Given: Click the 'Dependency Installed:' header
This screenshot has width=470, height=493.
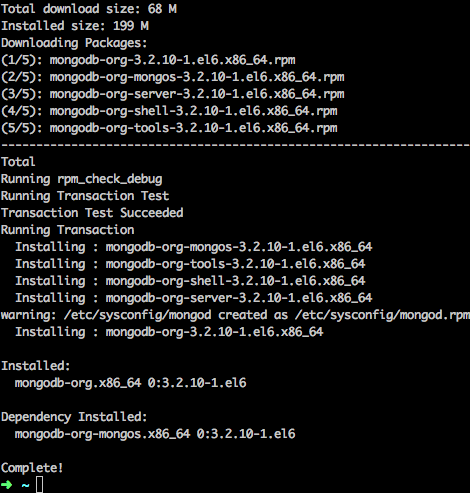Looking at the screenshot, I should click(x=74, y=417).
